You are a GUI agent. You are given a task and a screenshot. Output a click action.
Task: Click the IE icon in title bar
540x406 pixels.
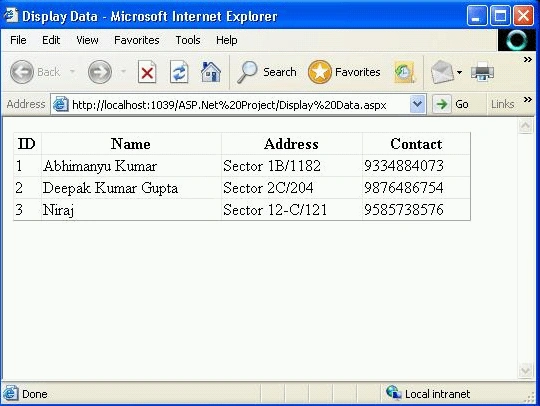pos(10,15)
